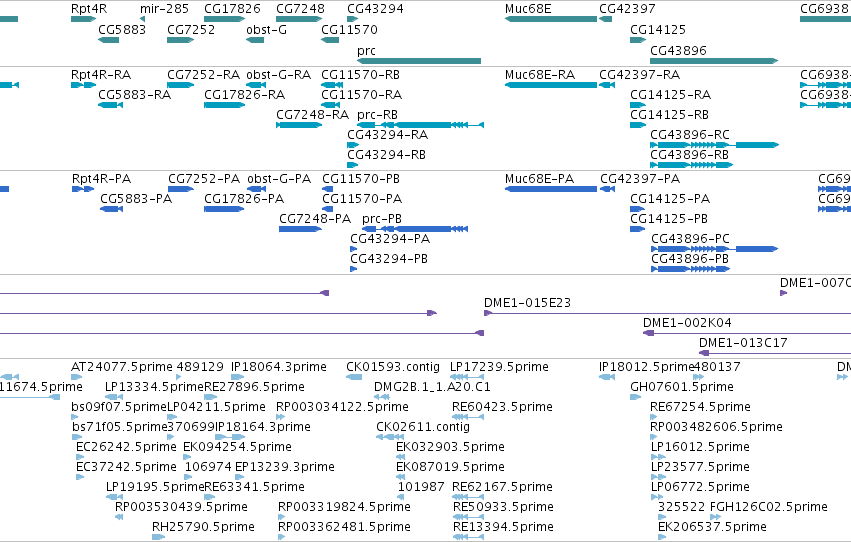Click the prc-RB transcript label
Image resolution: width=851 pixels, height=542 pixels.
coord(378,114)
